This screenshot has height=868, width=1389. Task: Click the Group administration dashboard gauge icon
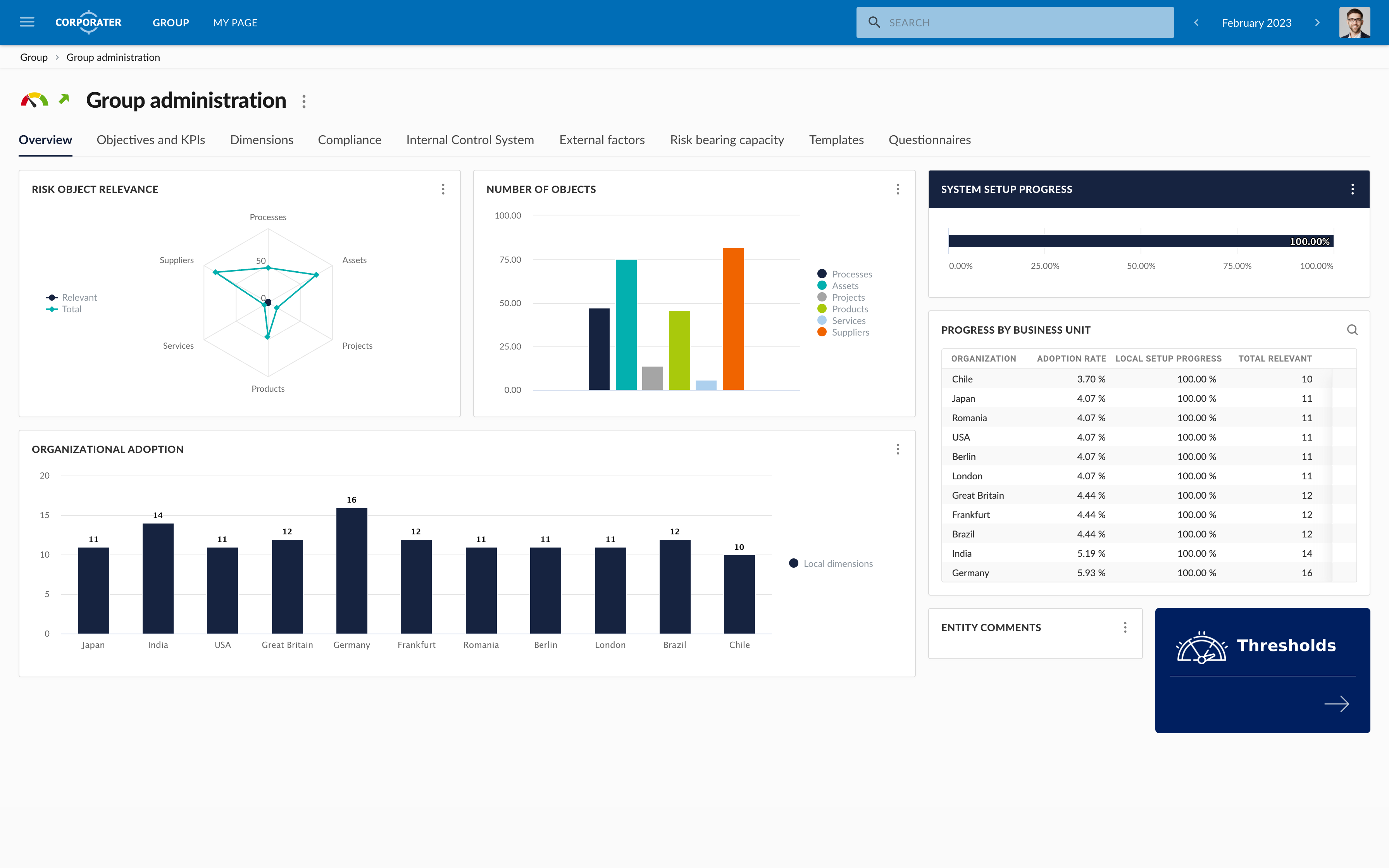(x=36, y=99)
